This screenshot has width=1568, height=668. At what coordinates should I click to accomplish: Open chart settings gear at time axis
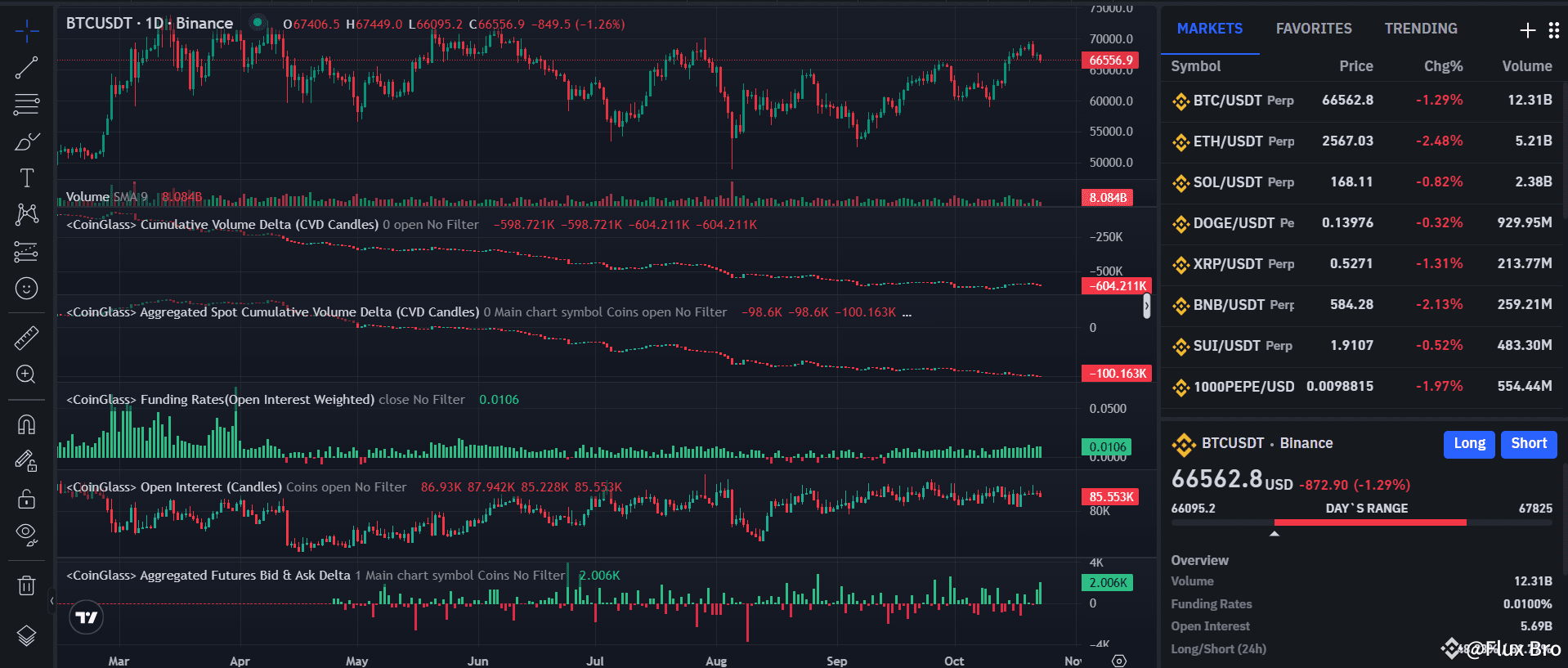click(1119, 661)
